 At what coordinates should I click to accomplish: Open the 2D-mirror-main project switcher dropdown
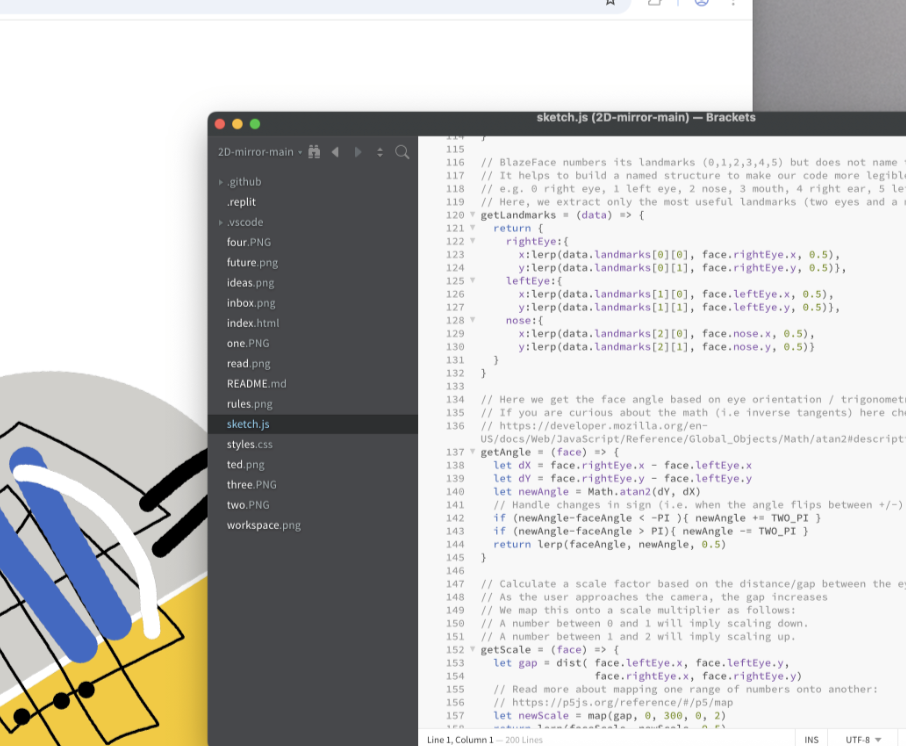258,151
